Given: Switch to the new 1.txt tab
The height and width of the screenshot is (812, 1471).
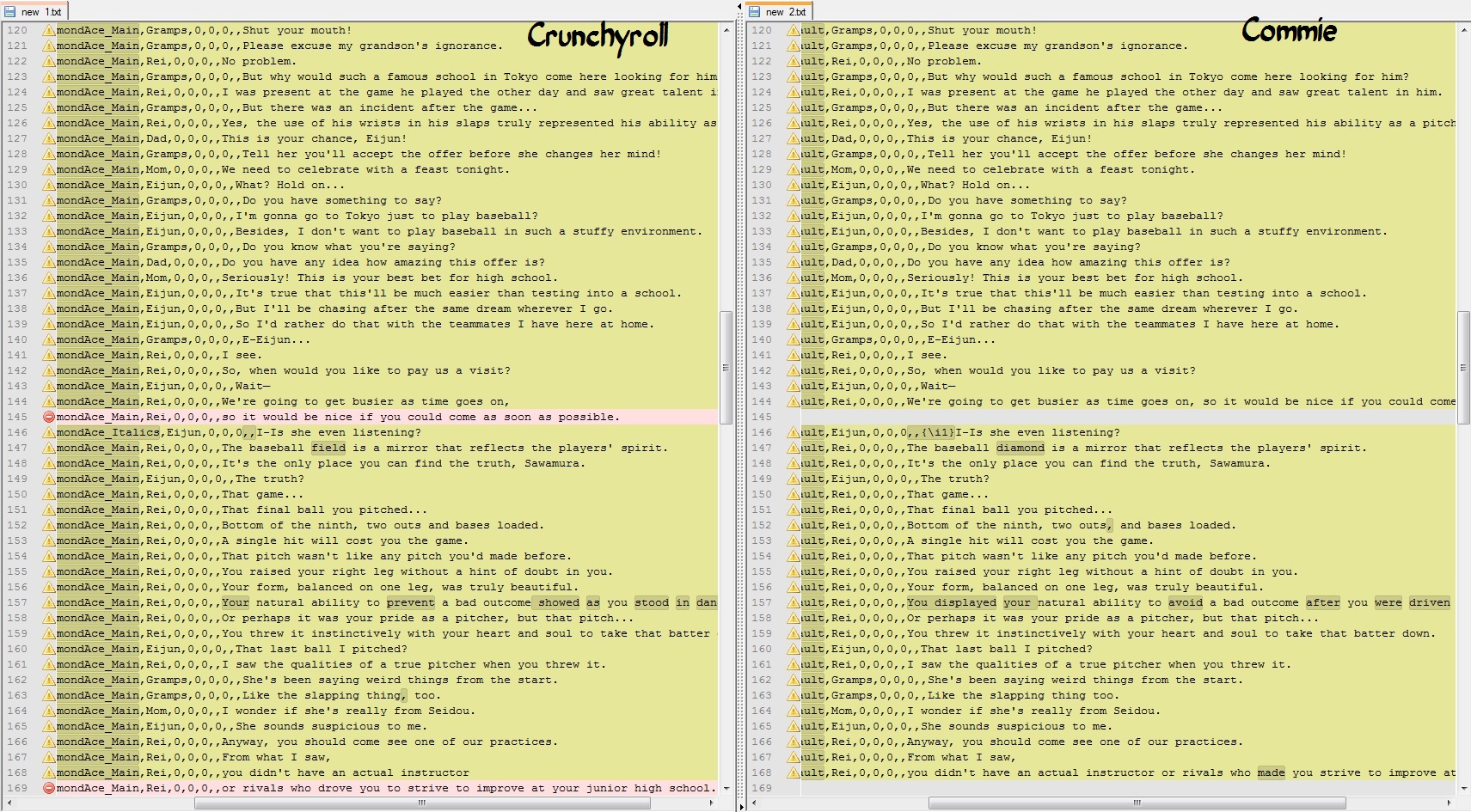Looking at the screenshot, I should click(x=34, y=11).
